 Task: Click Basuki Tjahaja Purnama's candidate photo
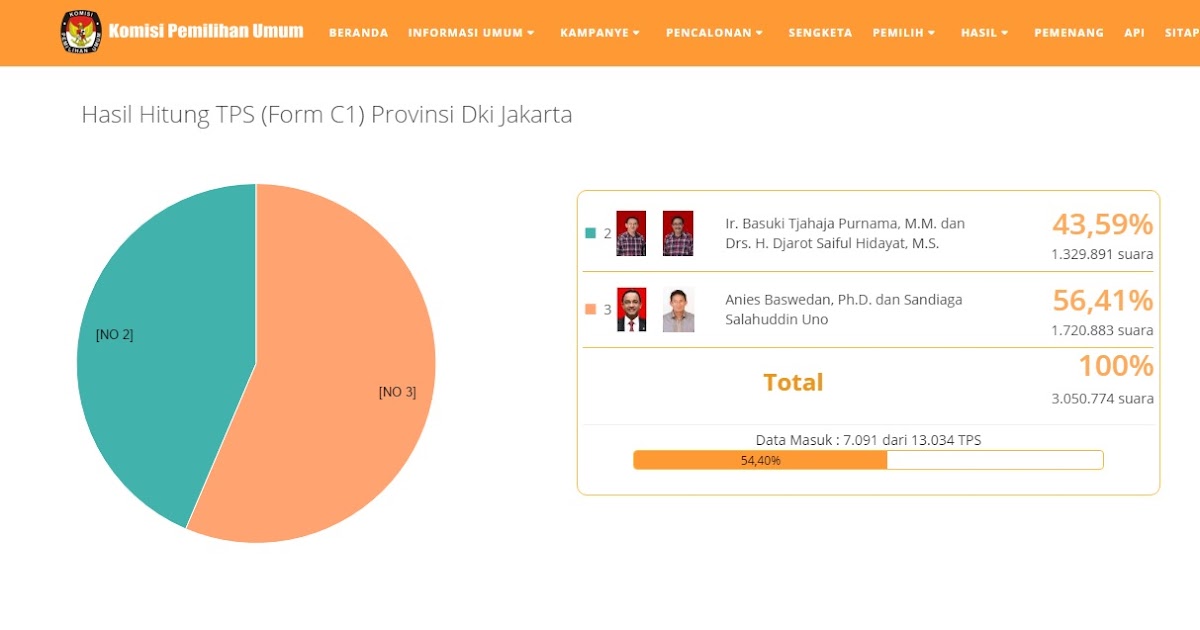(x=631, y=232)
